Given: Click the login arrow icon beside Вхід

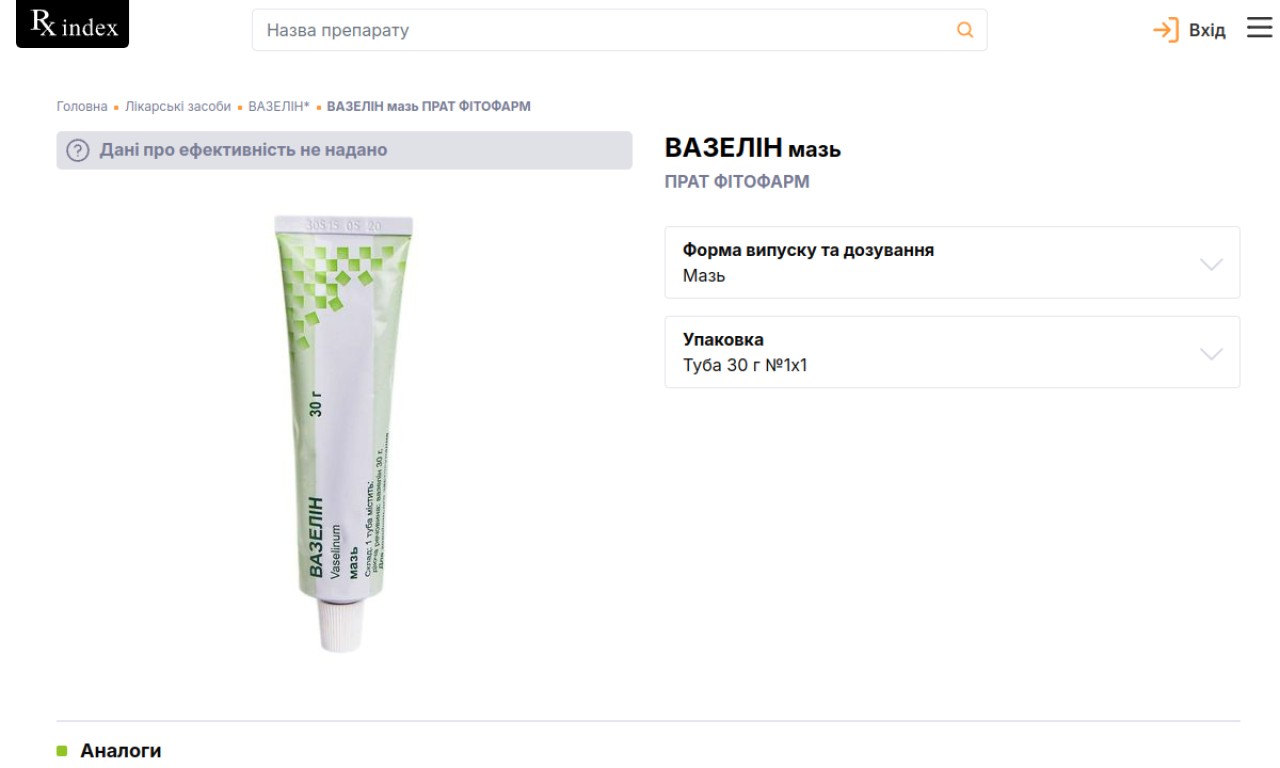Looking at the screenshot, I should (1166, 30).
